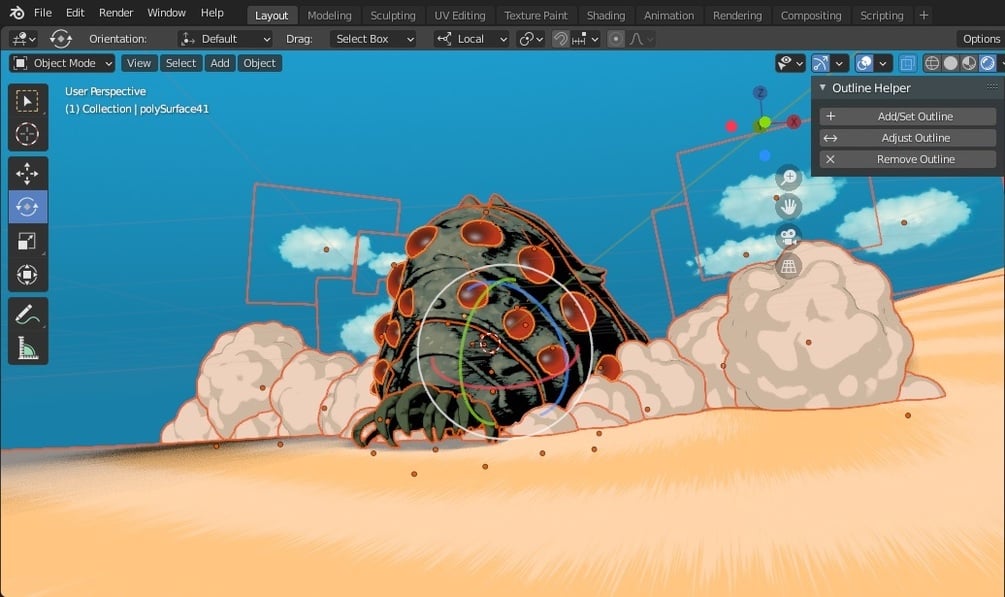Select the Scale tool

(28, 241)
